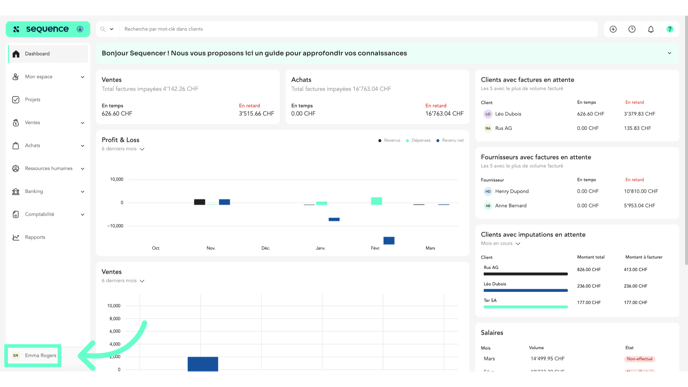Toggle Dépenses legend in Profit & Loss

tap(418, 140)
